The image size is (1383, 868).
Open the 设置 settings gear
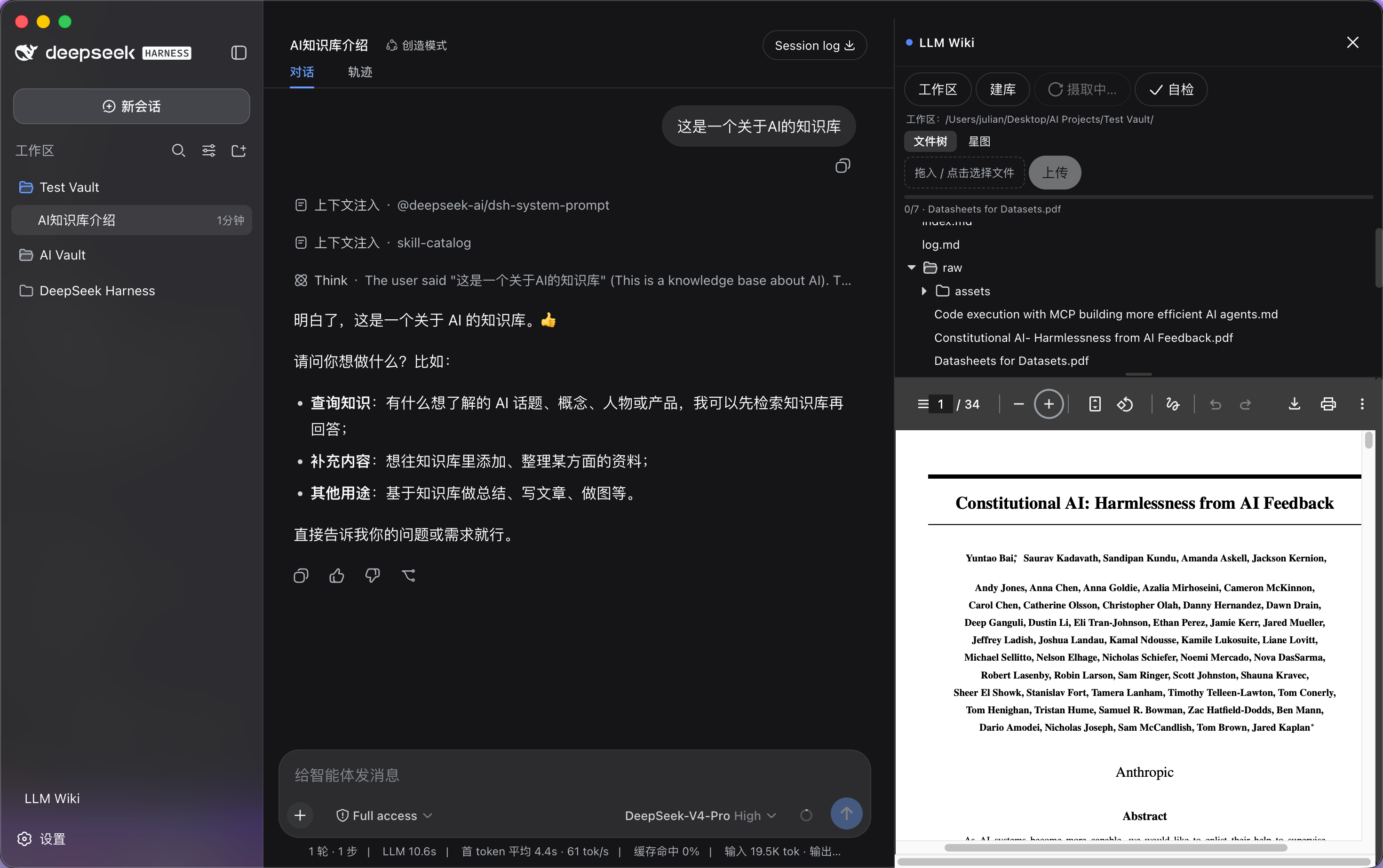click(42, 839)
